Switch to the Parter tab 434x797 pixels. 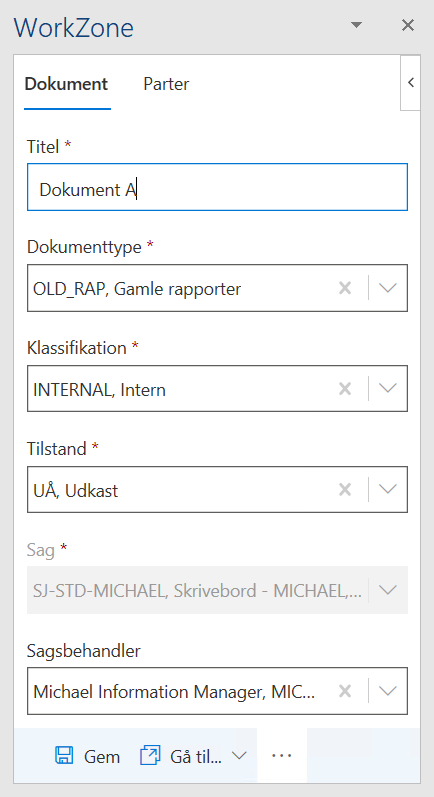166,84
